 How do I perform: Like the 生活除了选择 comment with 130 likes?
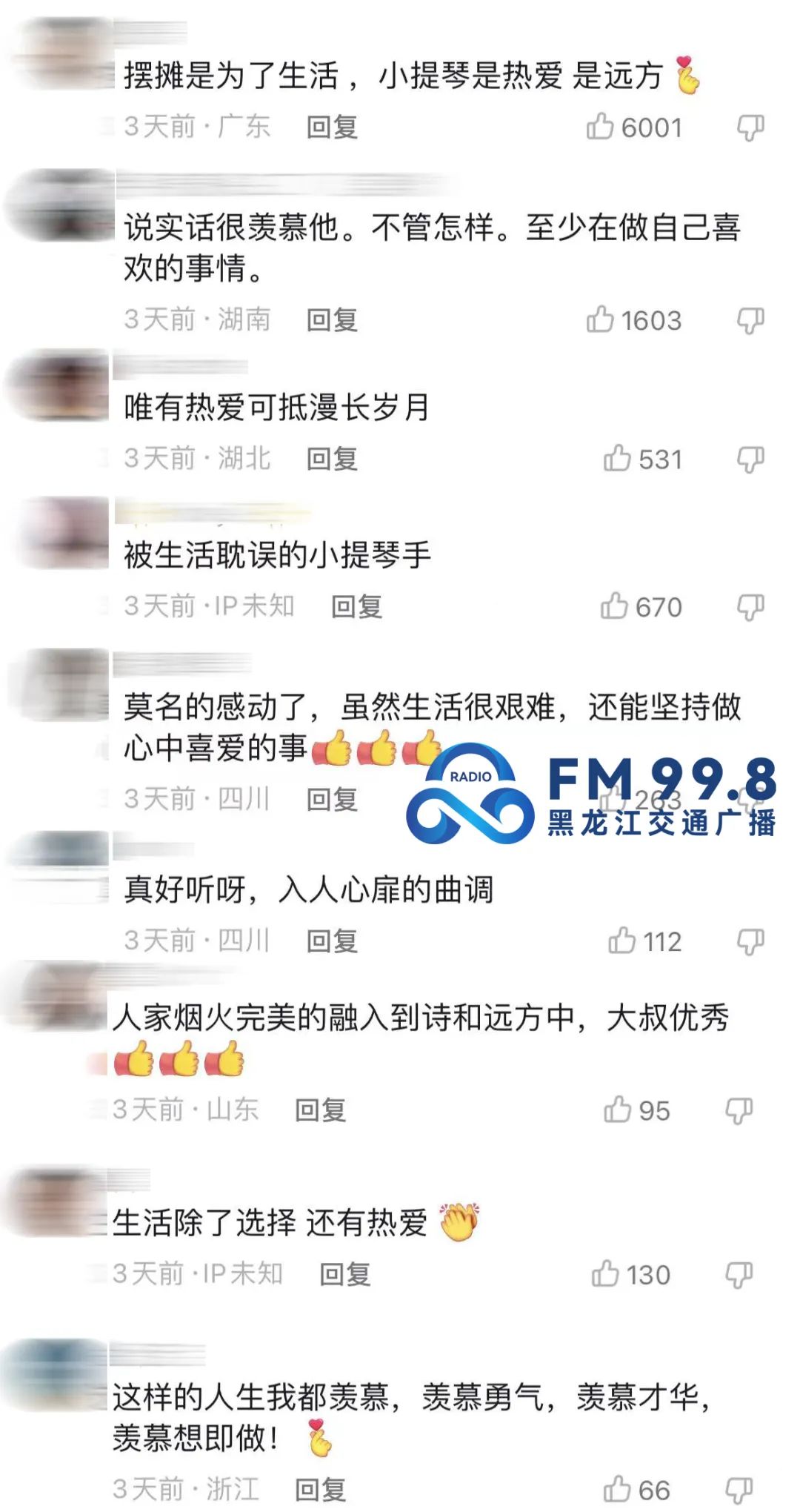(605, 1273)
